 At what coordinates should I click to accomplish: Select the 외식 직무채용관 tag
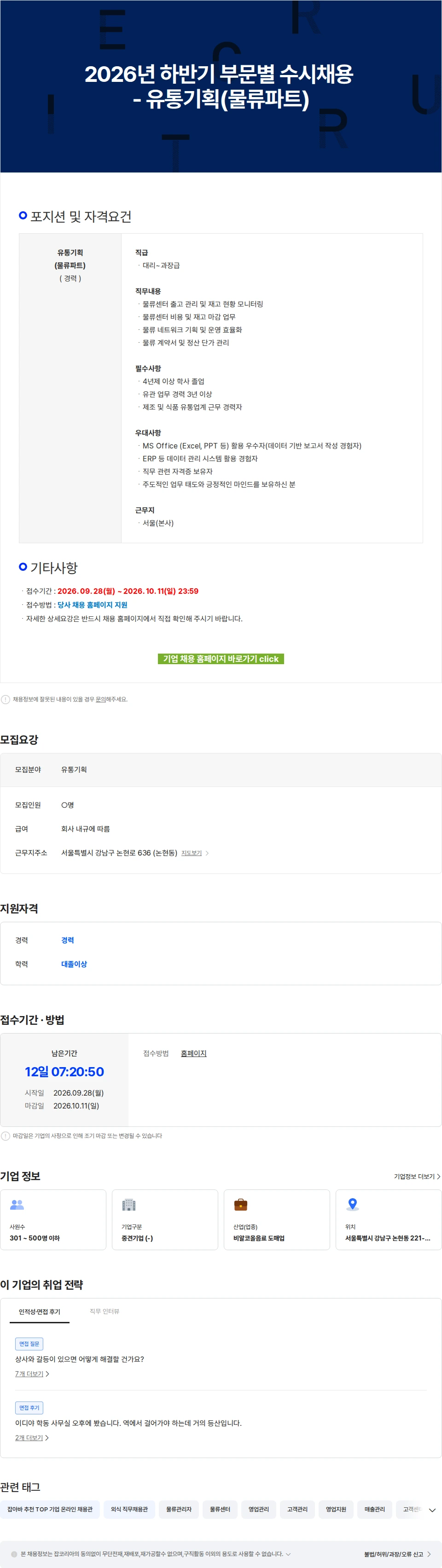coord(129,1509)
